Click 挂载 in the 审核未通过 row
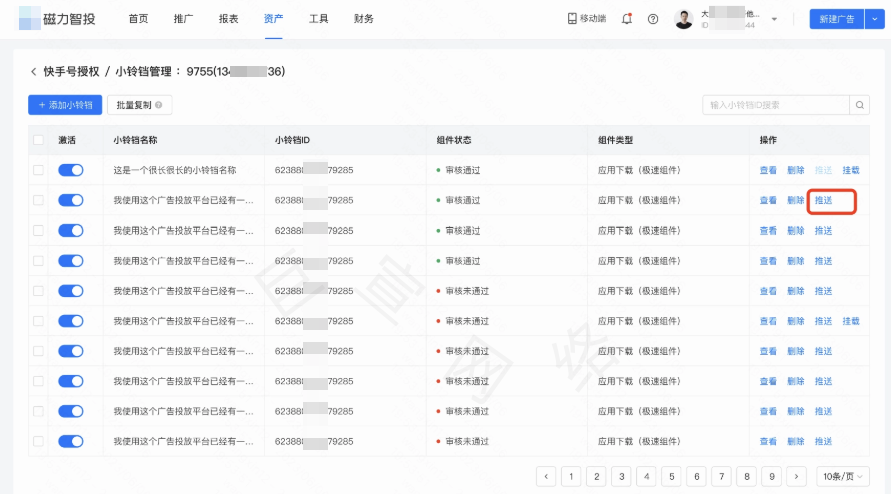The image size is (891, 494). tap(851, 321)
